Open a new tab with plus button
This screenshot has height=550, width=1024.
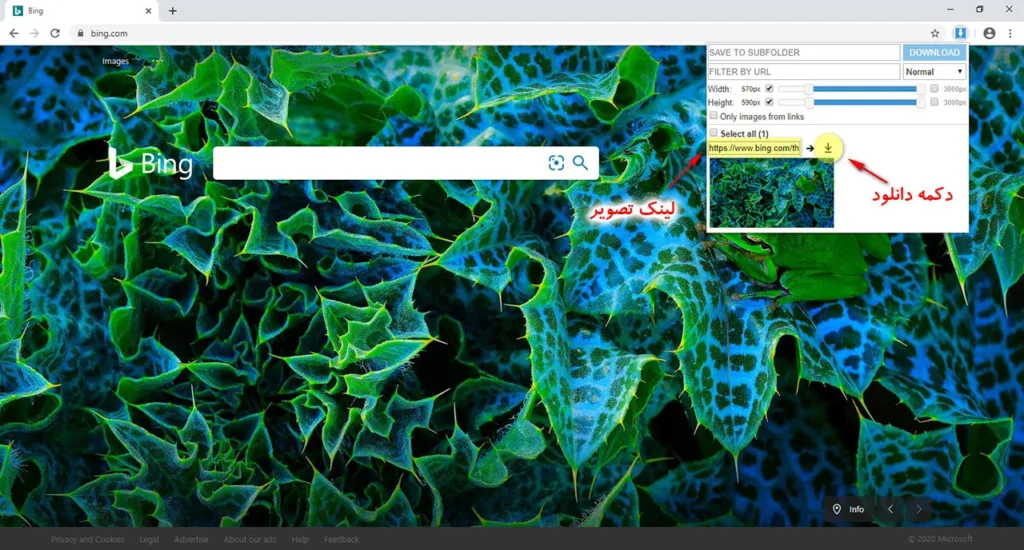click(172, 10)
